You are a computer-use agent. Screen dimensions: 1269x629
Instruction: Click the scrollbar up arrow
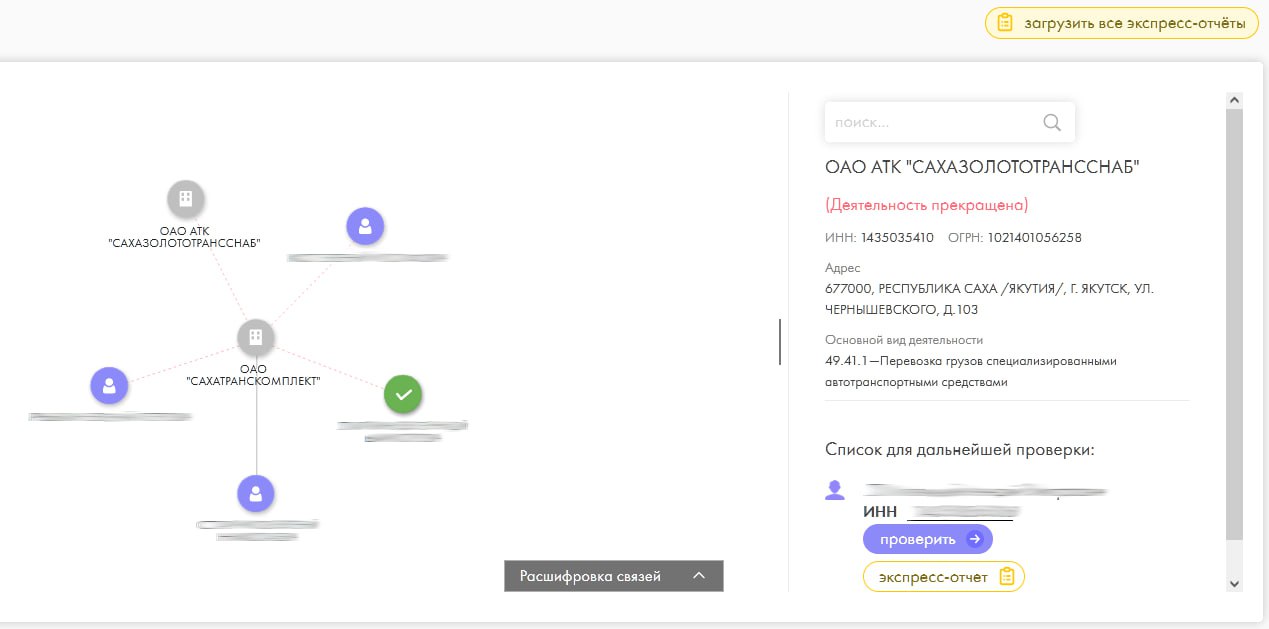pos(1234,101)
